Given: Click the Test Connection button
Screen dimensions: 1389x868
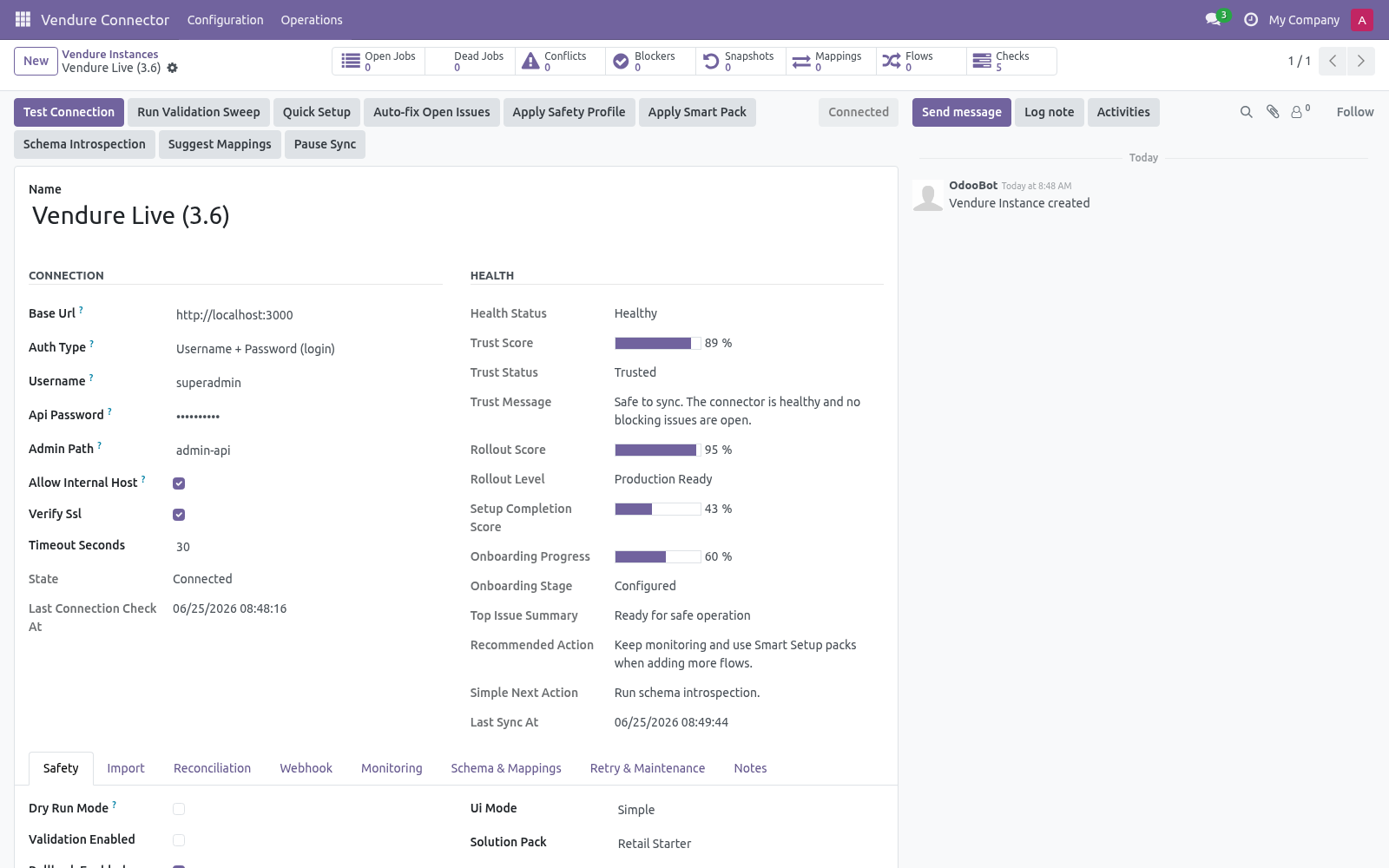Looking at the screenshot, I should (x=69, y=112).
